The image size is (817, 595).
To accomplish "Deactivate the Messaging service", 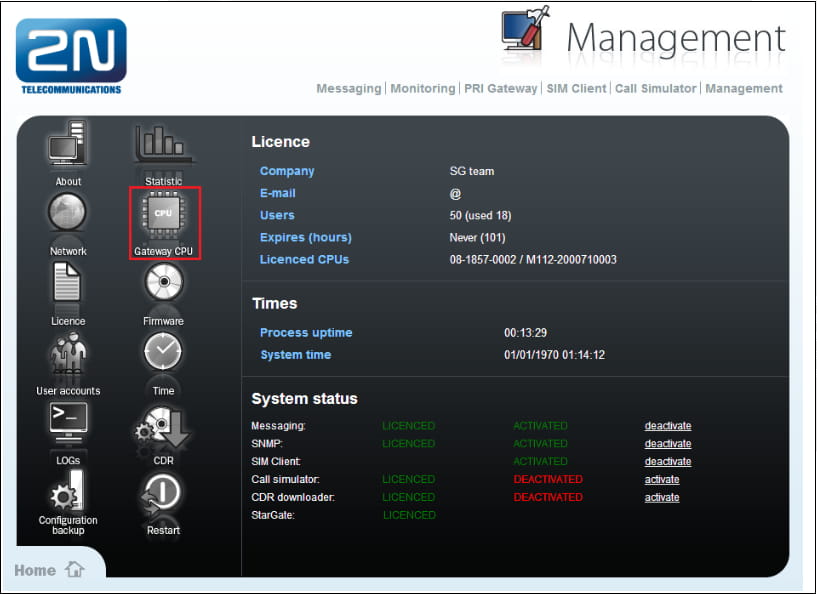I will [668, 426].
